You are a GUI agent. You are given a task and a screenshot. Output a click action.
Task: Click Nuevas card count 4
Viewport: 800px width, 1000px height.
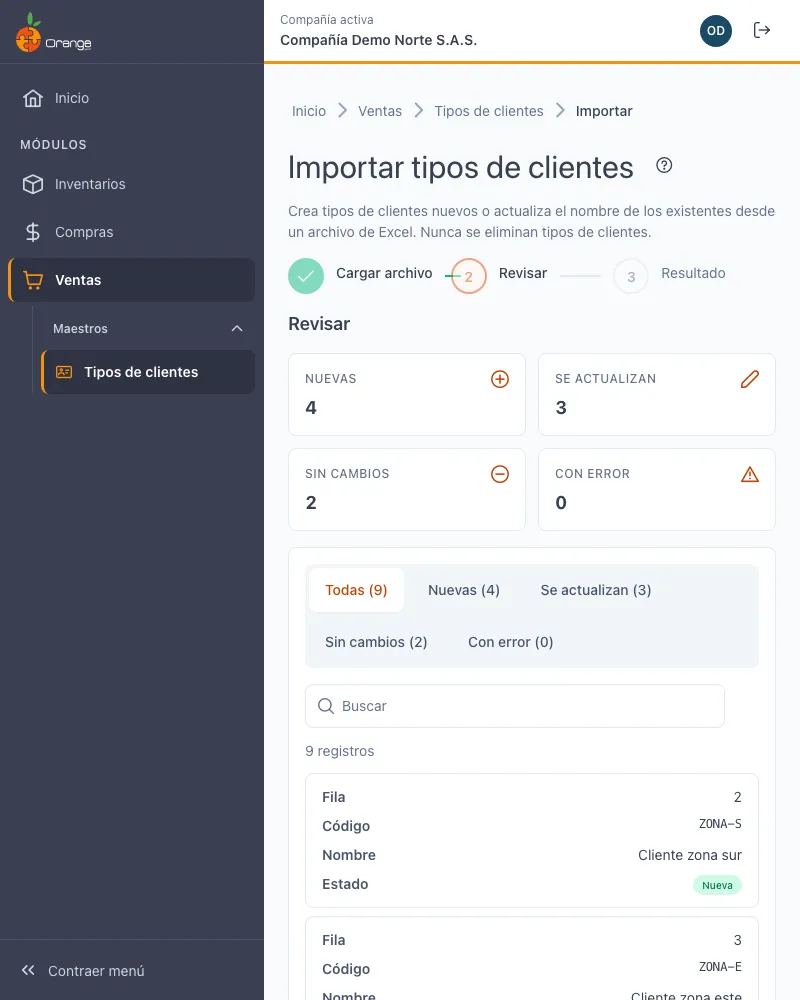311,408
